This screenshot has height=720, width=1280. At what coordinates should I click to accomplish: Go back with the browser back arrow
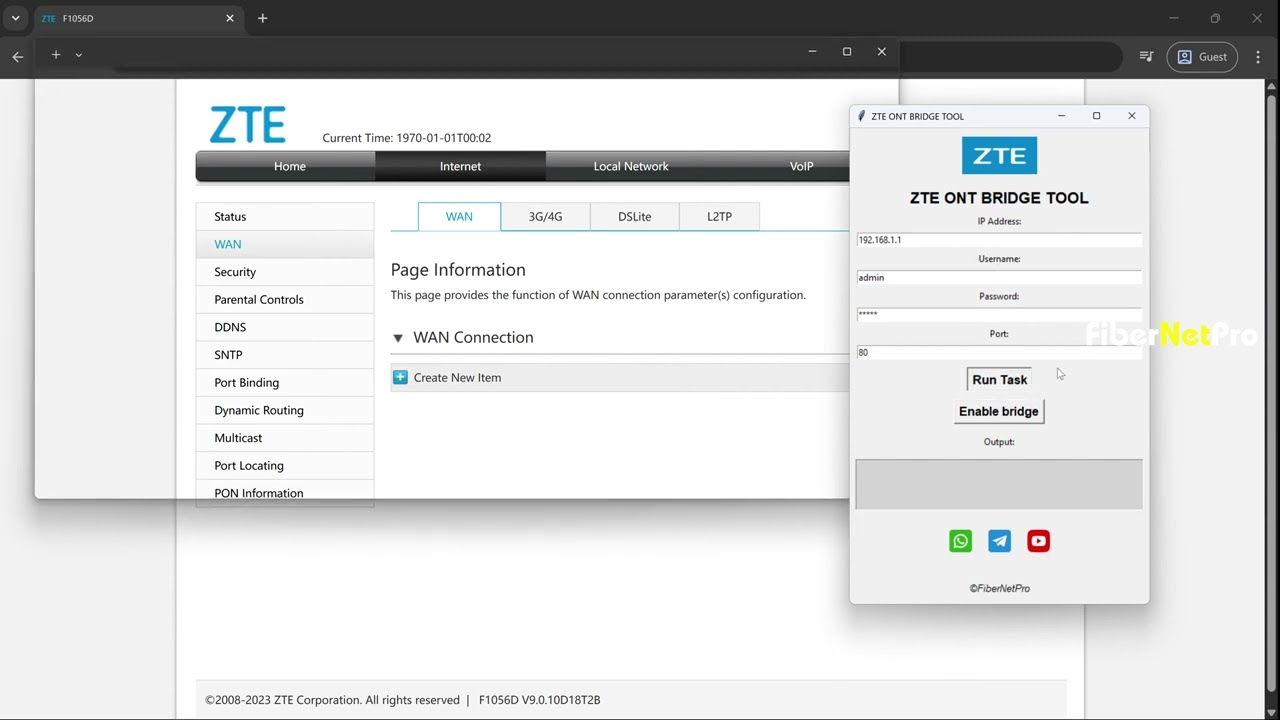17,57
